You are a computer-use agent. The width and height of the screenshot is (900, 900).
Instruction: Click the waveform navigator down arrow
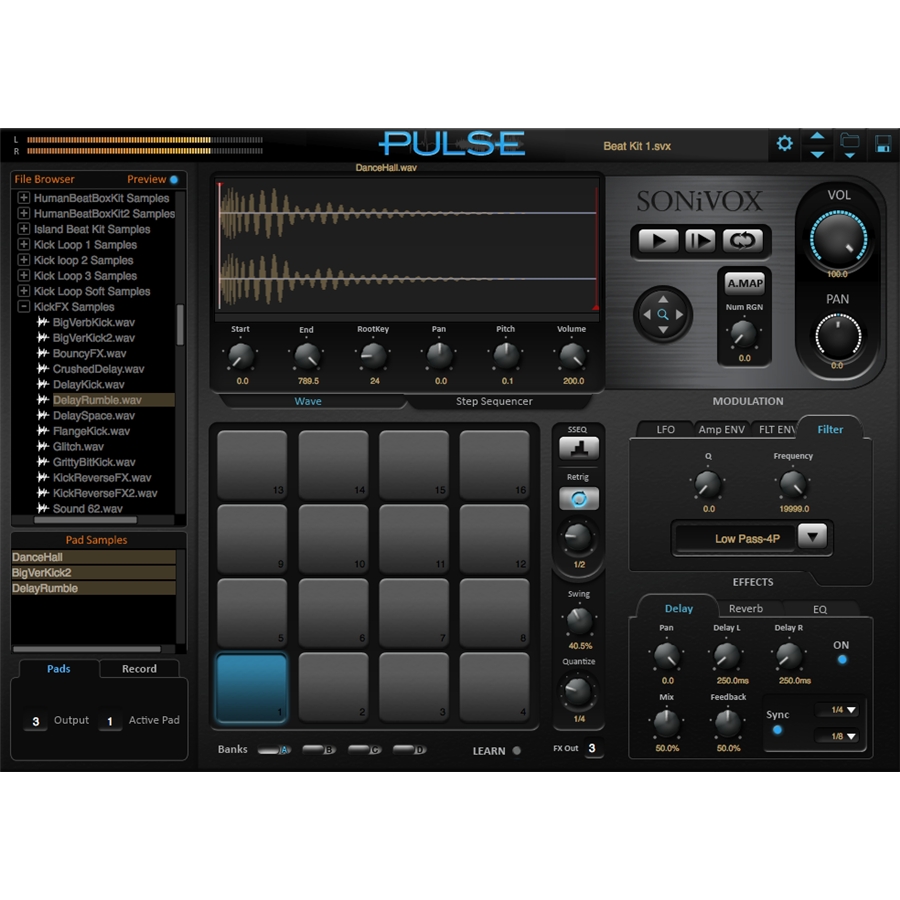pyautogui.click(x=663, y=330)
